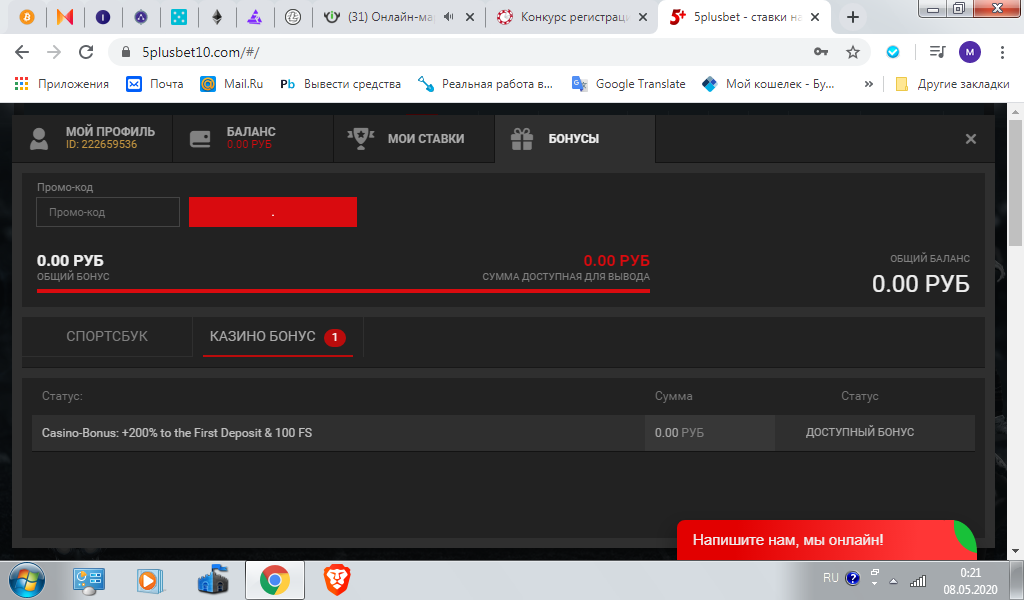Mute audio on the Онлайн-ма tab

(x=449, y=17)
